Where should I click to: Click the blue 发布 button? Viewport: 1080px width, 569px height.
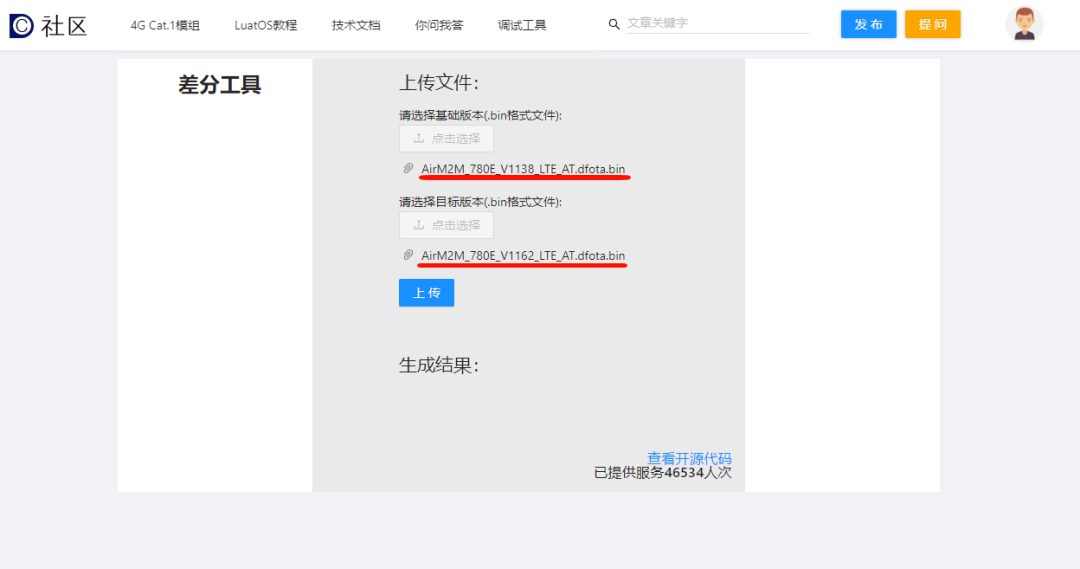(x=869, y=24)
